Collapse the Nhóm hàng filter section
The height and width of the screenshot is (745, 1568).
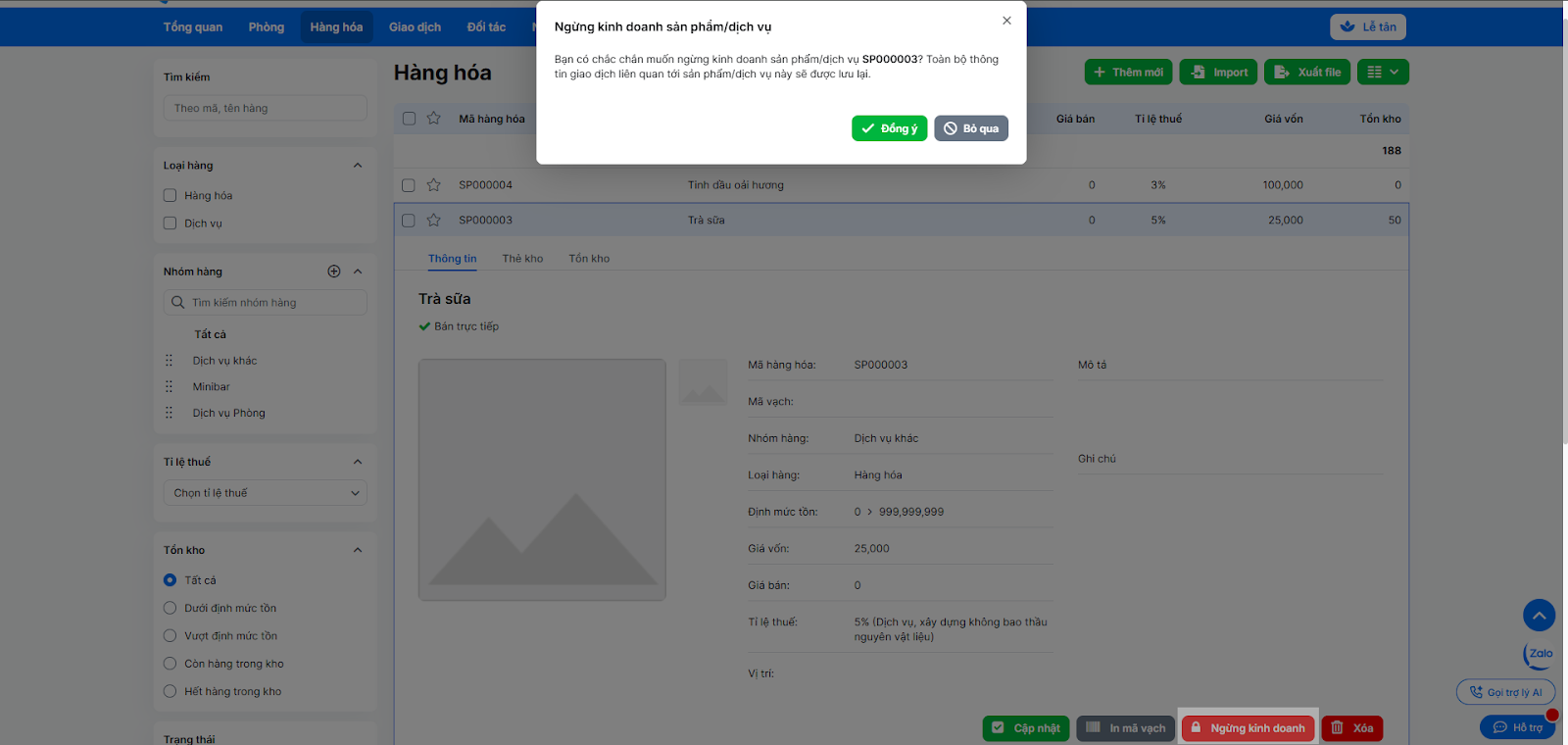coord(358,272)
